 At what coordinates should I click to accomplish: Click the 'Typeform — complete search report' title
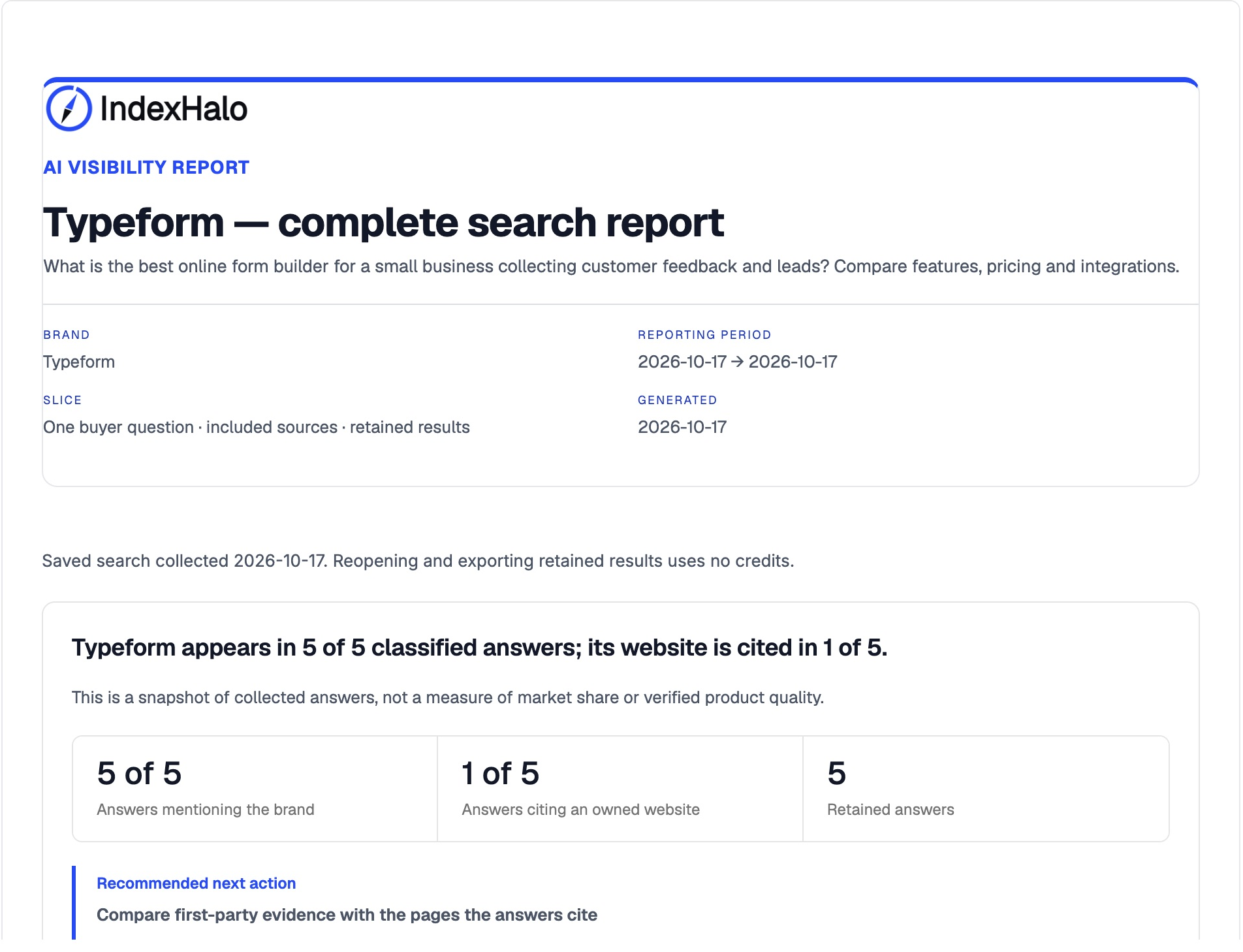383,222
